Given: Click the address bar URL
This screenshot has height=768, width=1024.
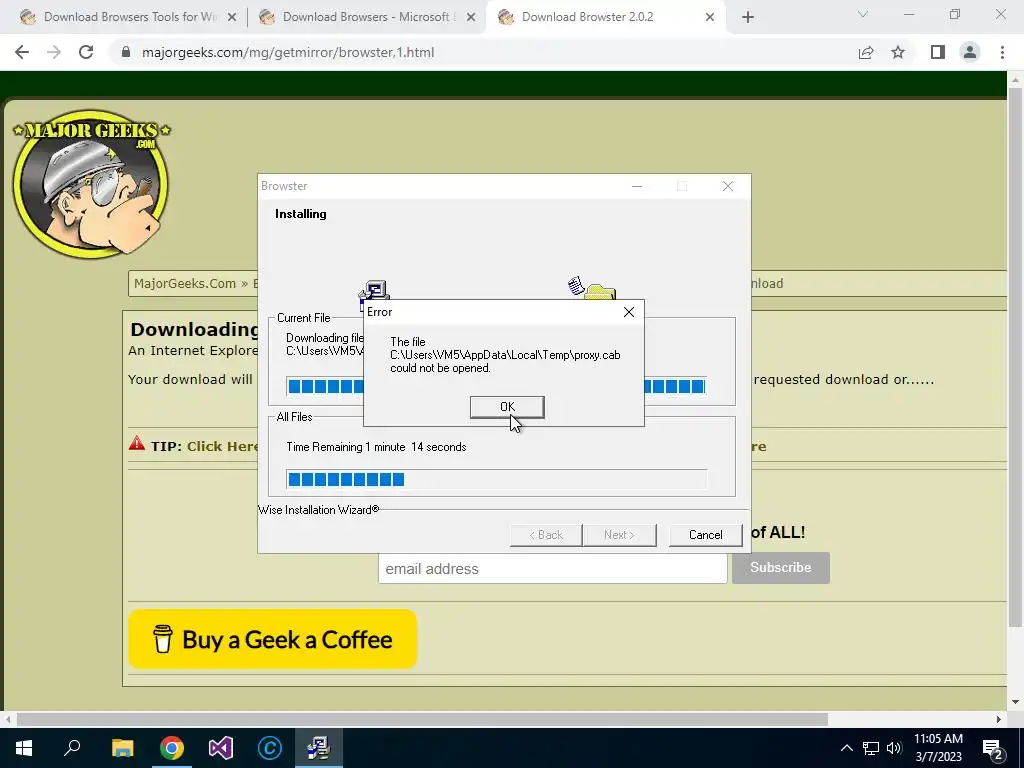Looking at the screenshot, I should pos(288,52).
